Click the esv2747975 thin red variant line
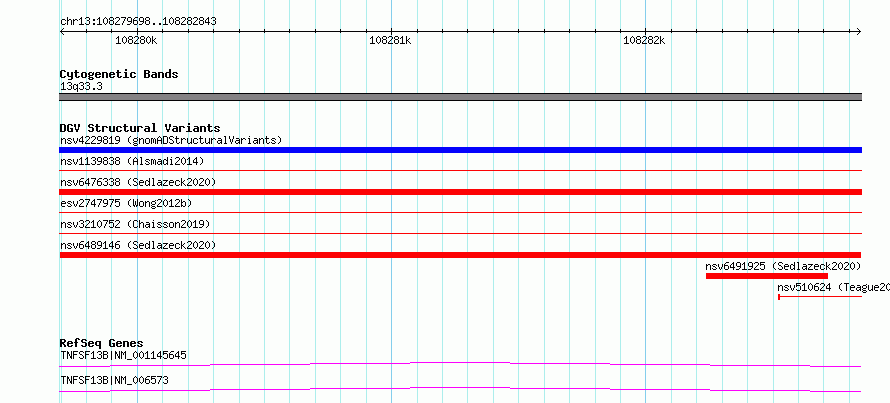This screenshot has height=403, width=890. pyautogui.click(x=460, y=212)
